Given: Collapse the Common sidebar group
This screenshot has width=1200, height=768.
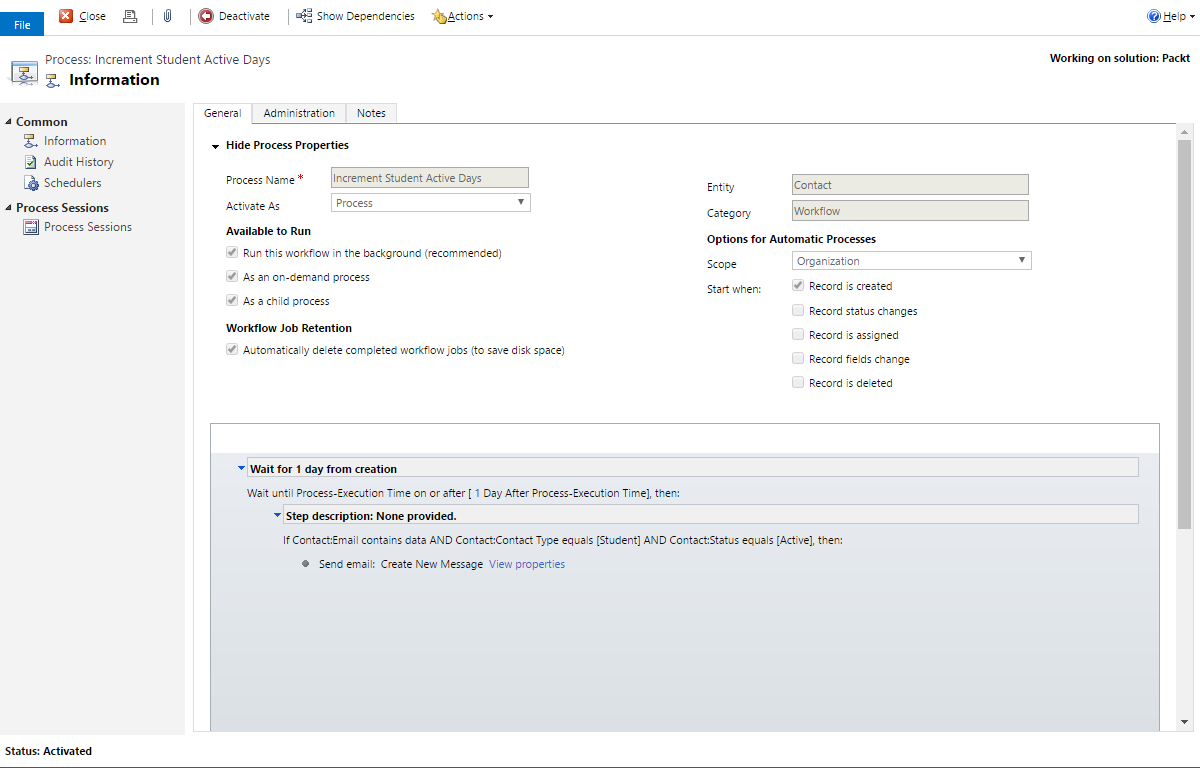Looking at the screenshot, I should (9, 122).
